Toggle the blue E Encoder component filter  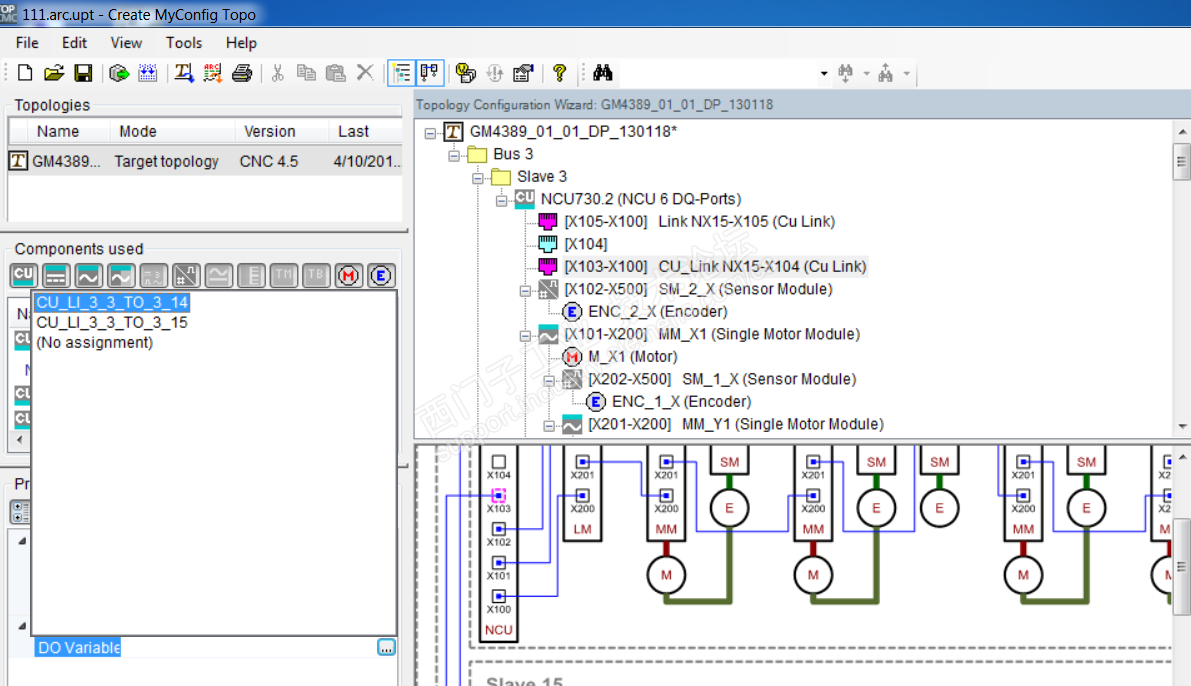point(380,276)
